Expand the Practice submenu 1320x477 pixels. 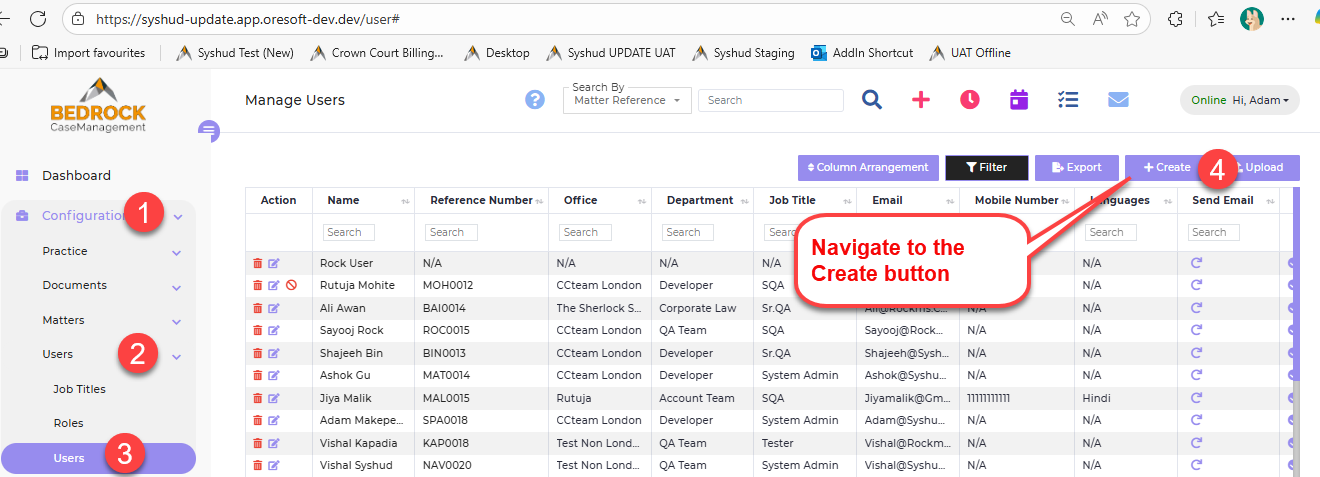pyautogui.click(x=177, y=252)
